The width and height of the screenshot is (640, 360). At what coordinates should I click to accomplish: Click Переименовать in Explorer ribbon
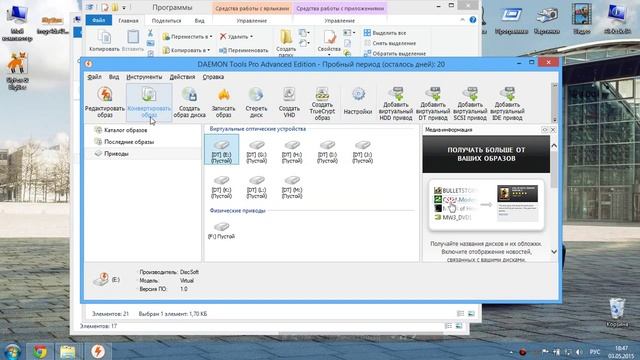pyautogui.click(x=244, y=50)
